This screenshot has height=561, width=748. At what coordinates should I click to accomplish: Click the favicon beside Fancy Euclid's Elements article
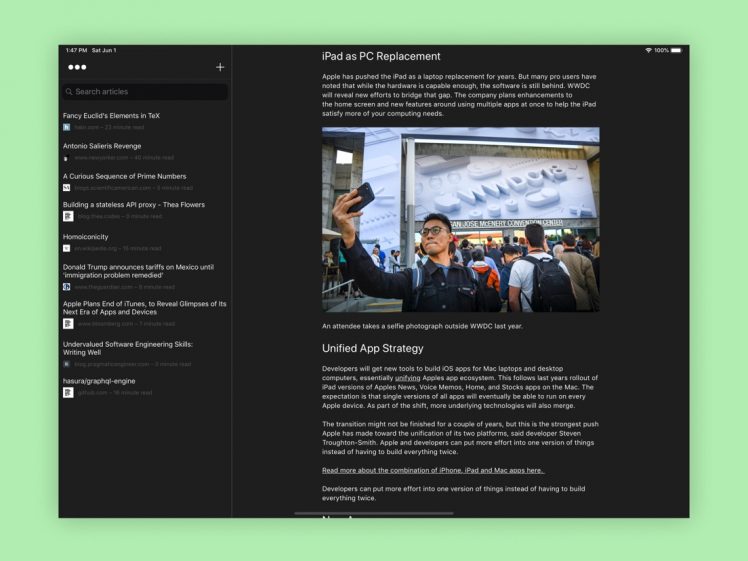click(67, 128)
